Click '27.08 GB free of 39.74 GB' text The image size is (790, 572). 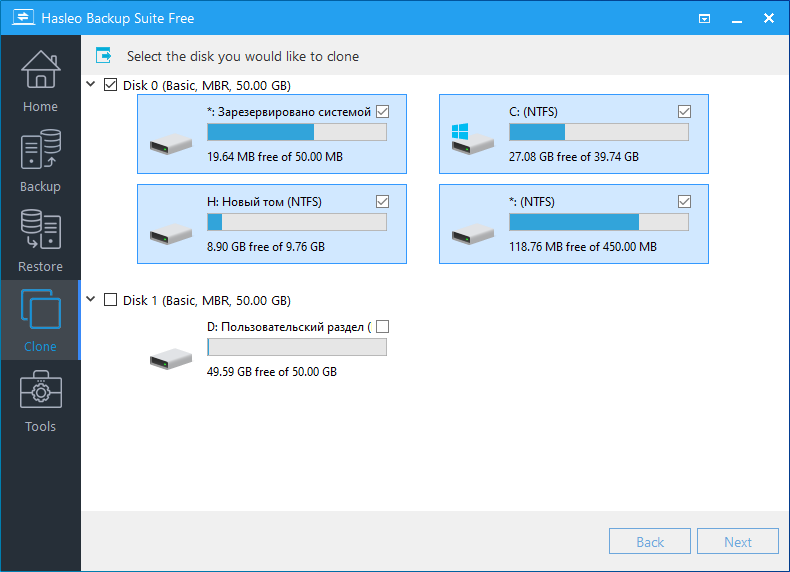pyautogui.click(x=574, y=157)
